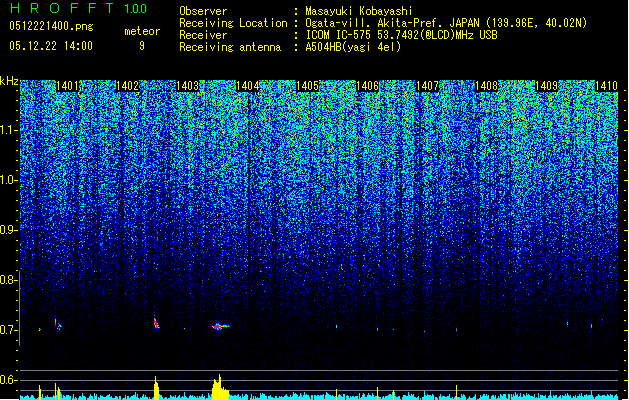Click the 1410 time marker
629x400 pixels.
606,86
